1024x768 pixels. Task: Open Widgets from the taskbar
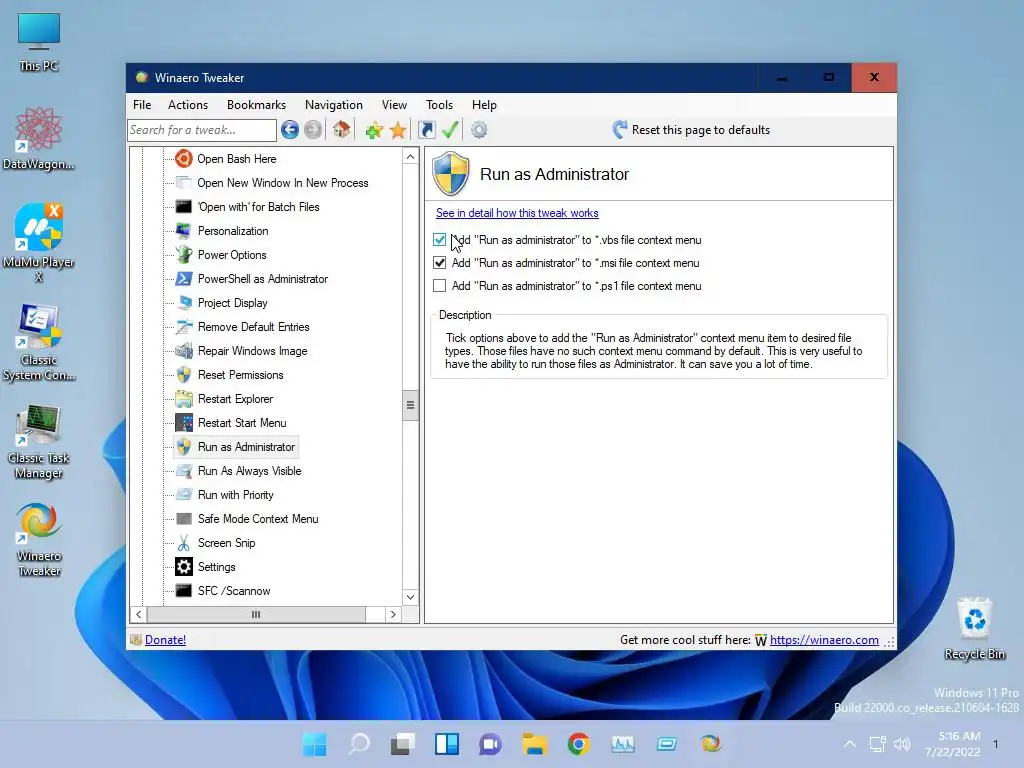(x=447, y=744)
